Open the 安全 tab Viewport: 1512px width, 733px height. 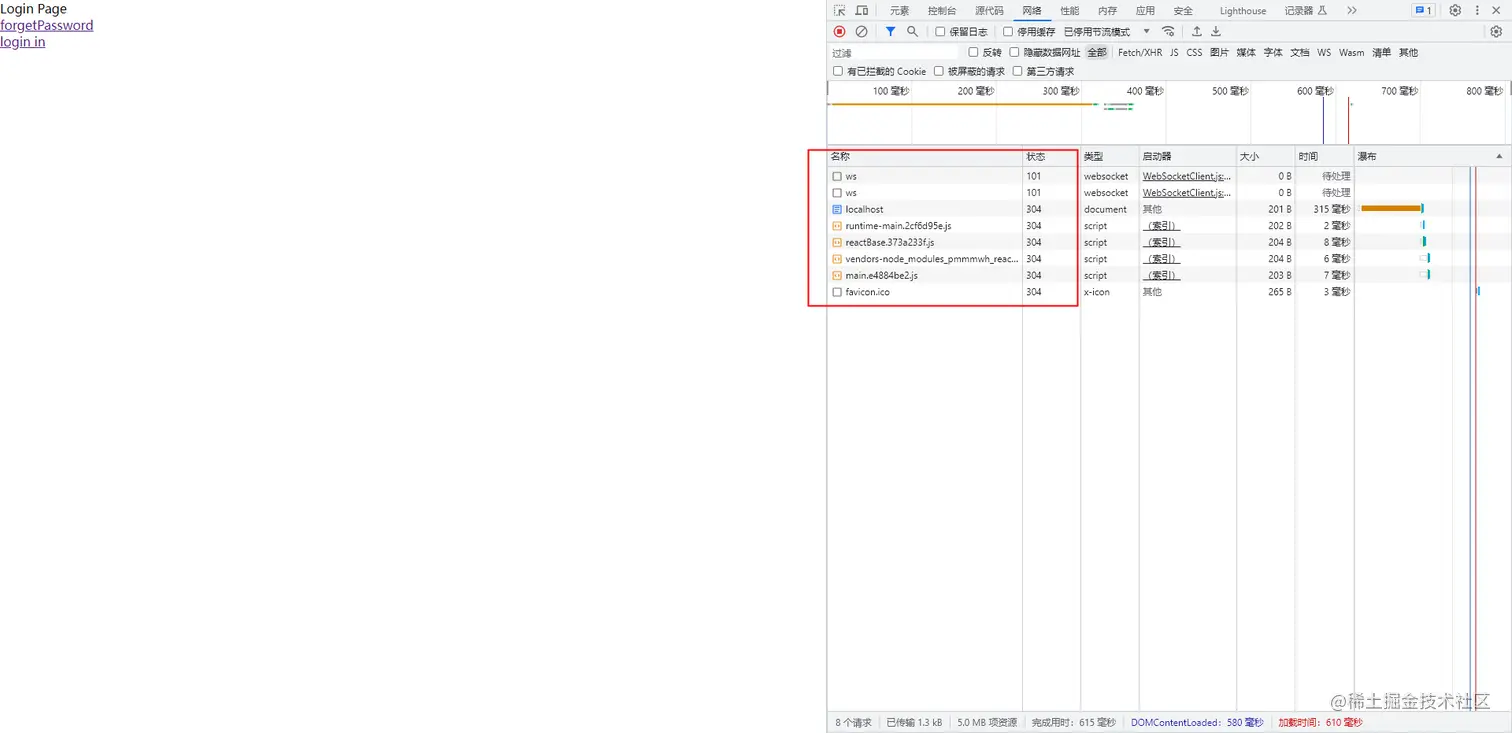1183,11
